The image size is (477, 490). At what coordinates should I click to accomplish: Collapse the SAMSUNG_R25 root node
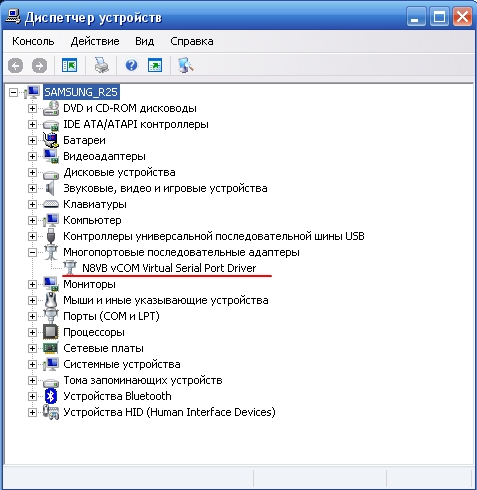[x=13, y=92]
